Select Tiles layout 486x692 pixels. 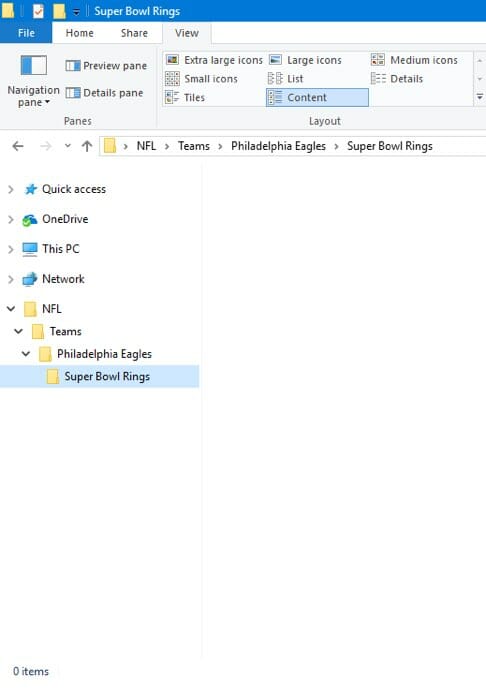coord(185,97)
